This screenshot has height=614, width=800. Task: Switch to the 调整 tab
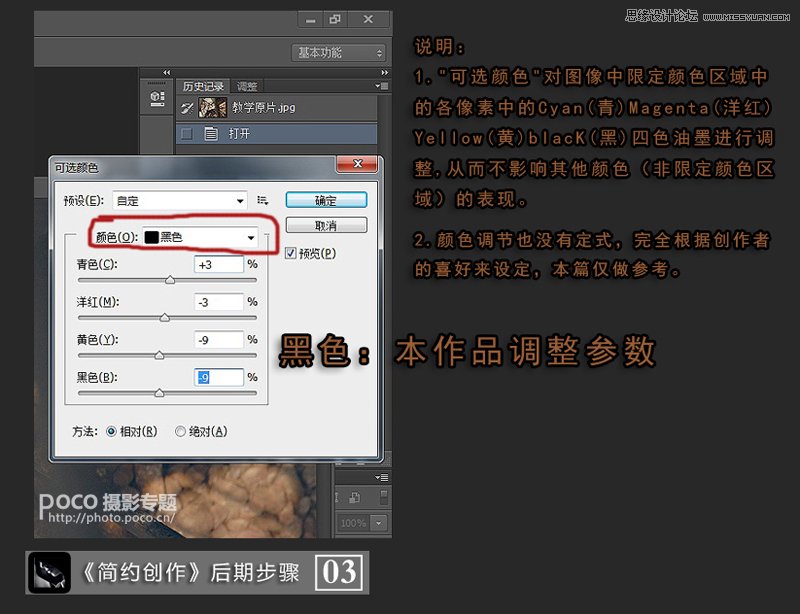coord(247,87)
